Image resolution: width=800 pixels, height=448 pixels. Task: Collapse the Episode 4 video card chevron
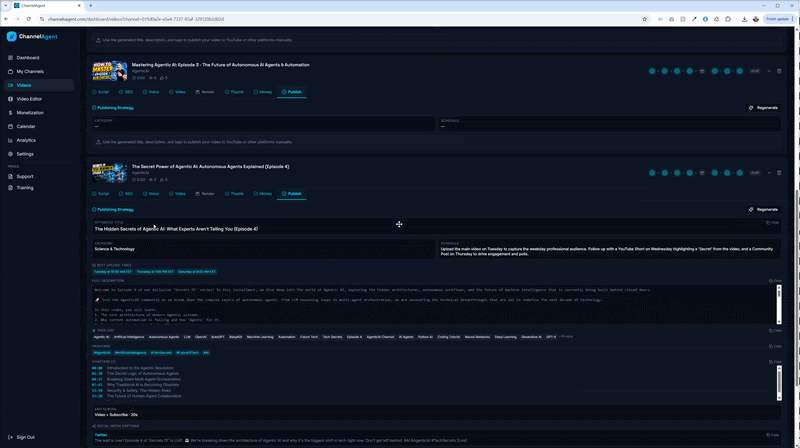[769, 172]
